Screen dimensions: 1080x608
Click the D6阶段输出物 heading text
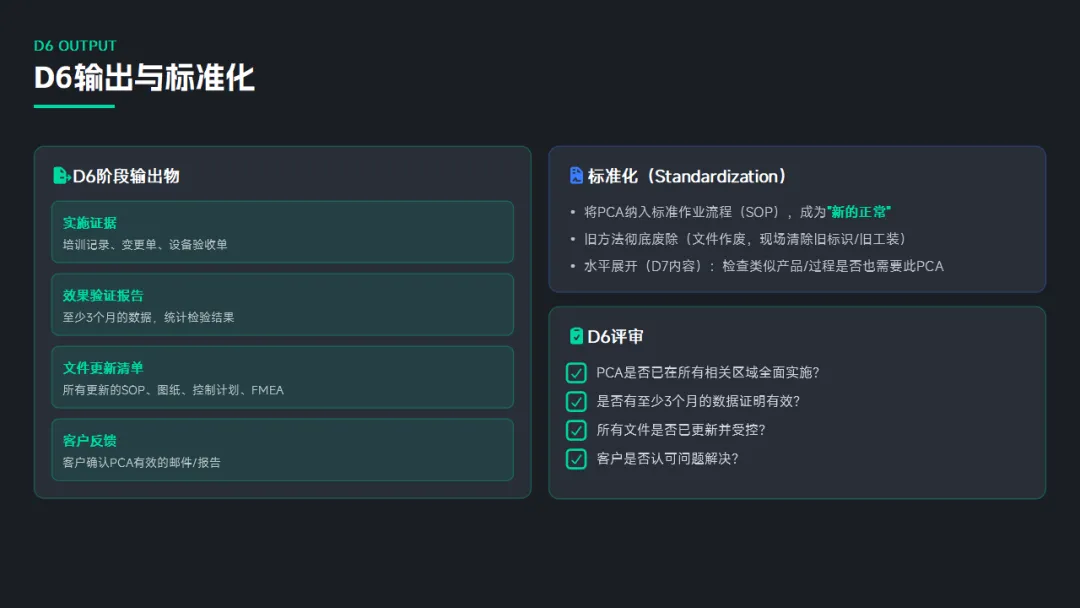click(126, 176)
